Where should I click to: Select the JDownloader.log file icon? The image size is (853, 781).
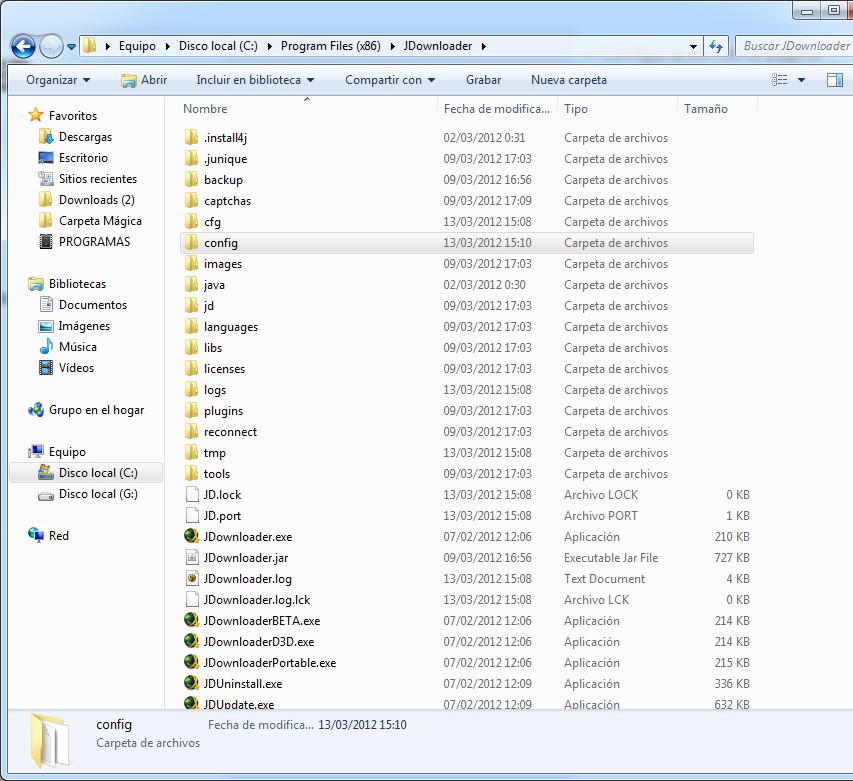point(192,578)
